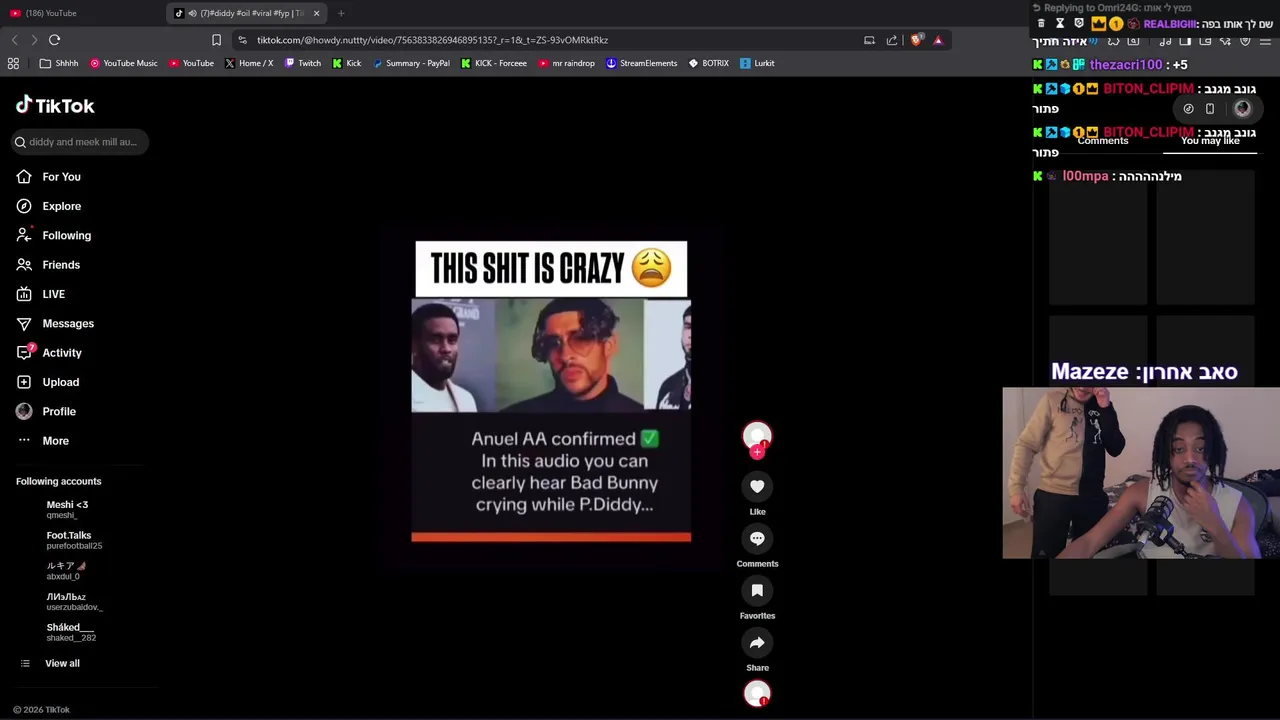Bookmark page using address bar bookmark icon

[216, 40]
